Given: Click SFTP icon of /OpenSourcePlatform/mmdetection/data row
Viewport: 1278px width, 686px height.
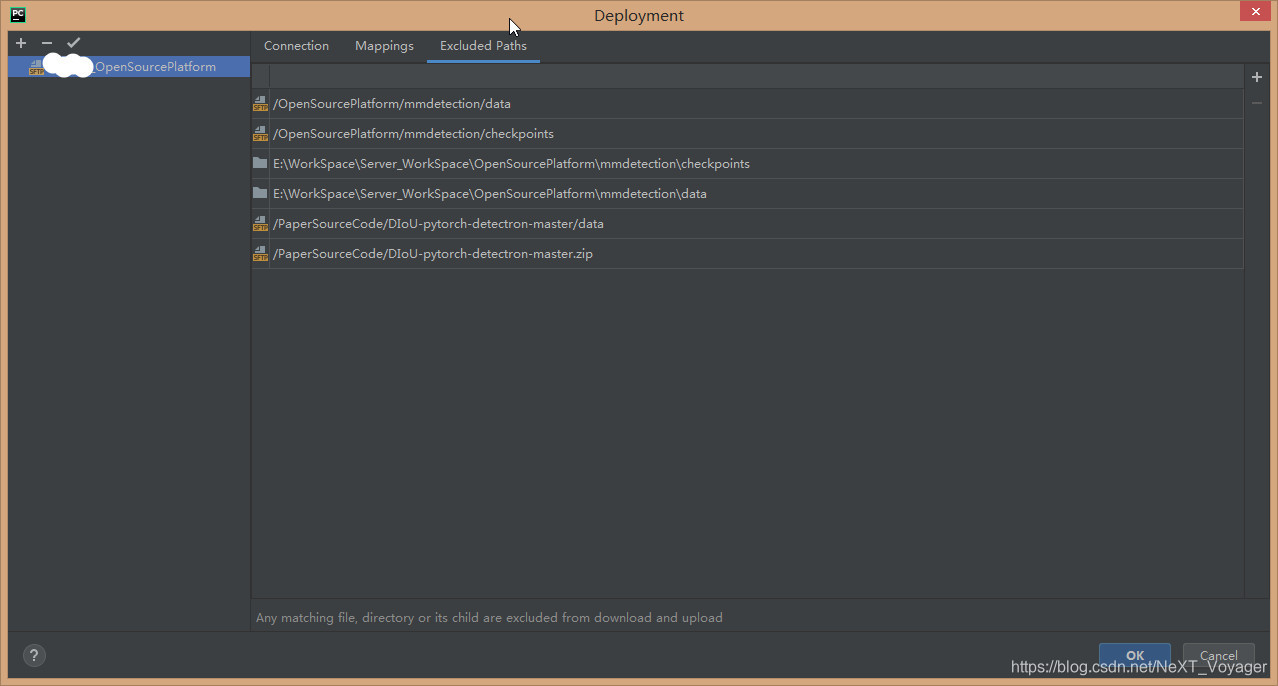Looking at the screenshot, I should pyautogui.click(x=261, y=104).
